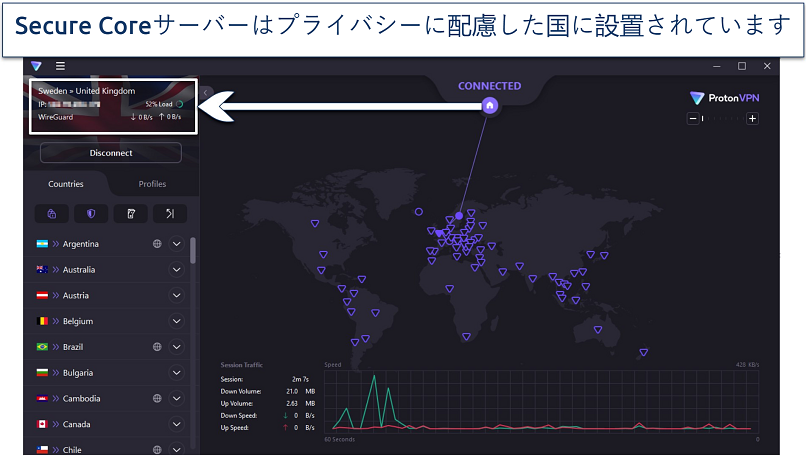Expand the Canada server list
Viewport: 806px width, 456px height.
177,424
